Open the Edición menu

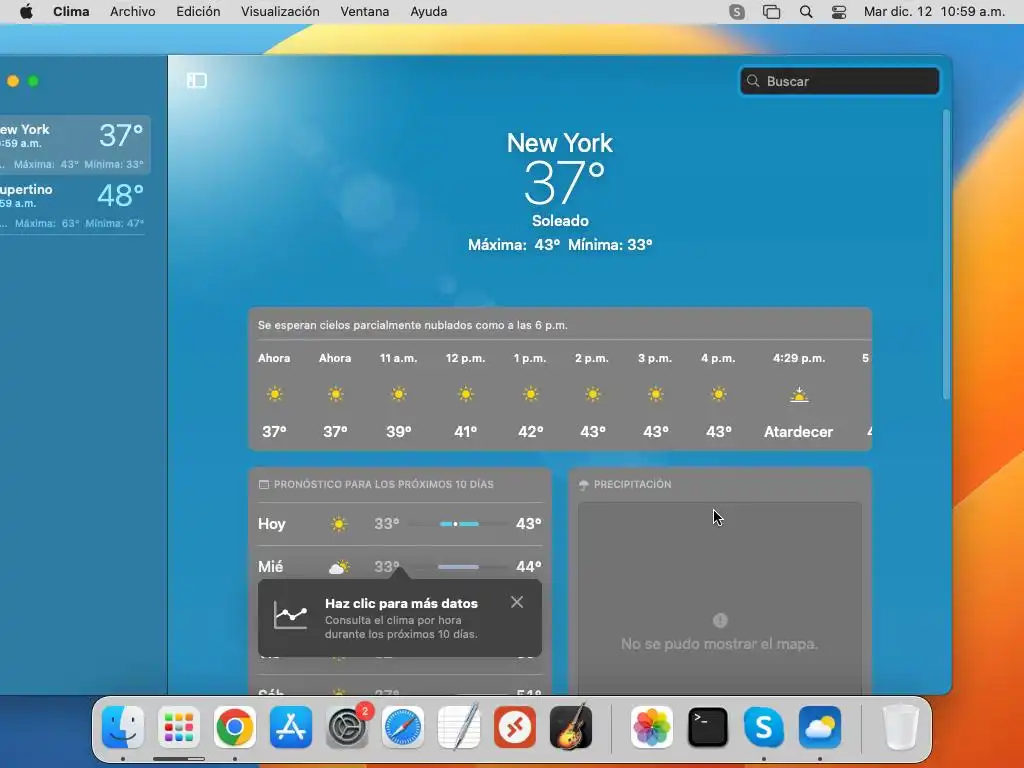198,12
